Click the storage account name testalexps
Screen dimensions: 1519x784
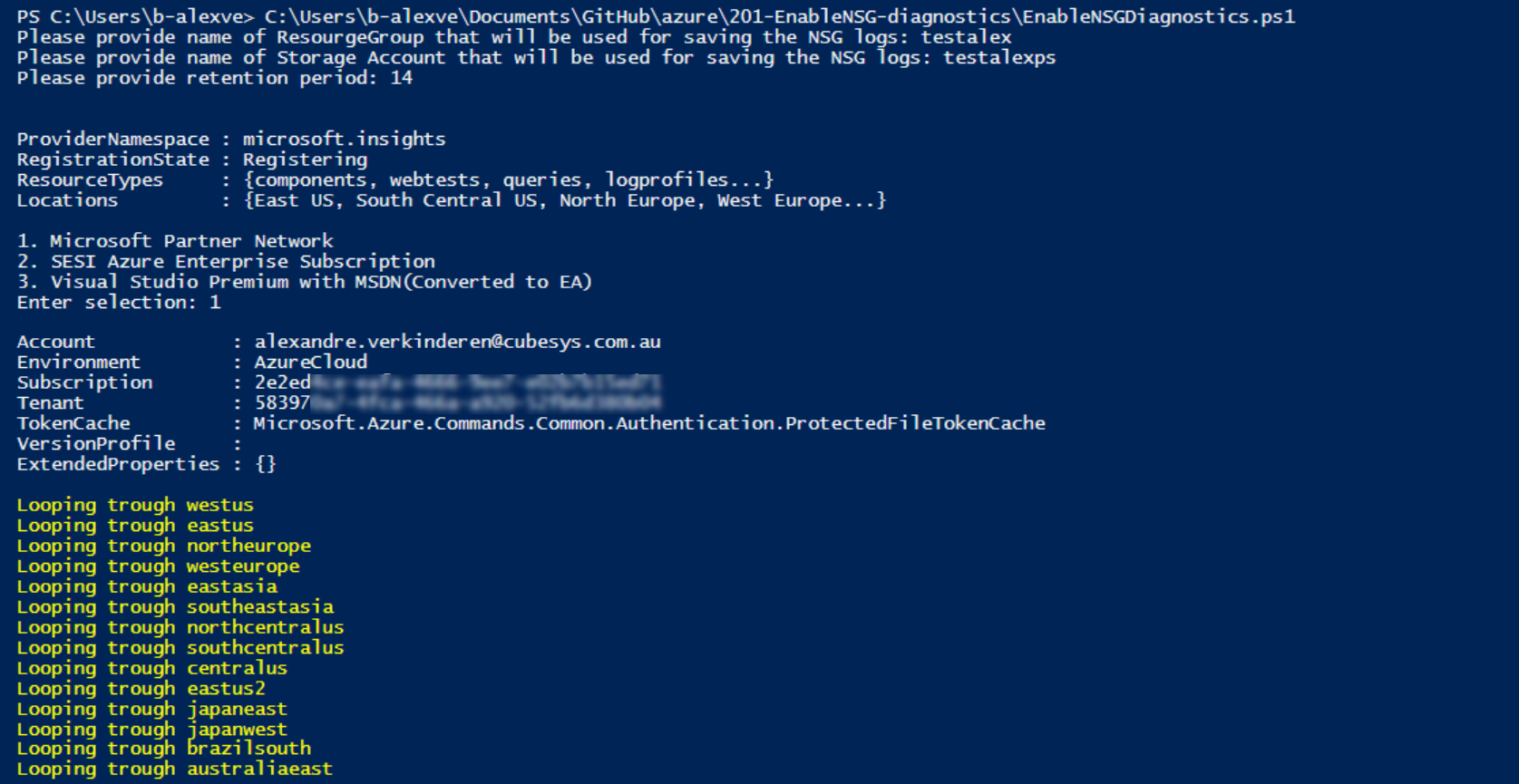pyautogui.click(x=999, y=58)
